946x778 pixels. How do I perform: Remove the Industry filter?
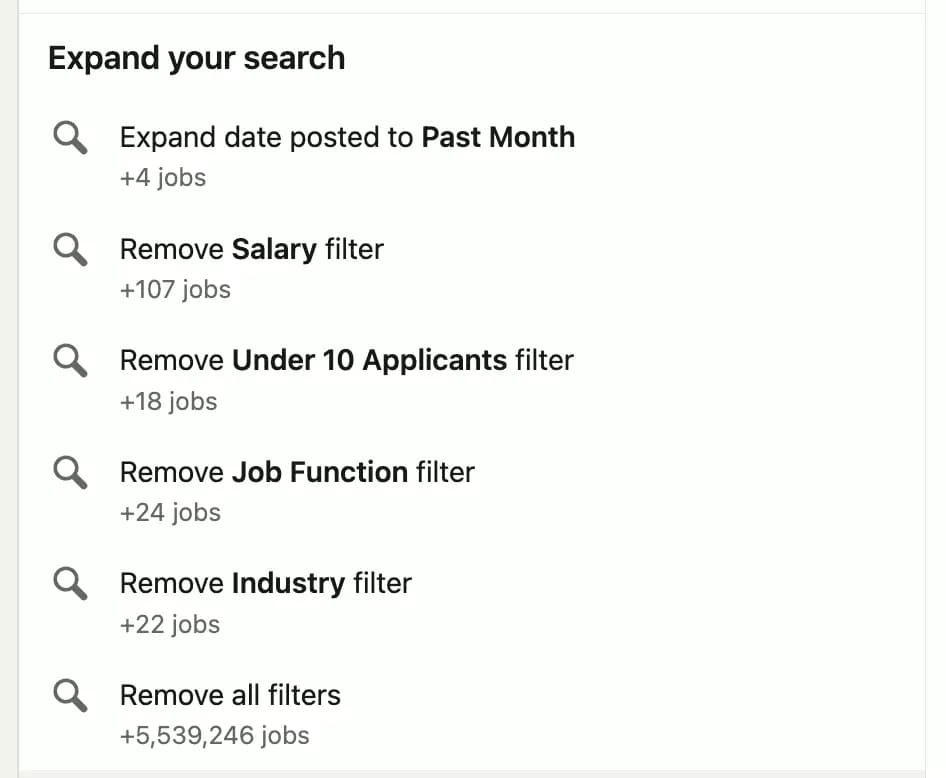265,583
